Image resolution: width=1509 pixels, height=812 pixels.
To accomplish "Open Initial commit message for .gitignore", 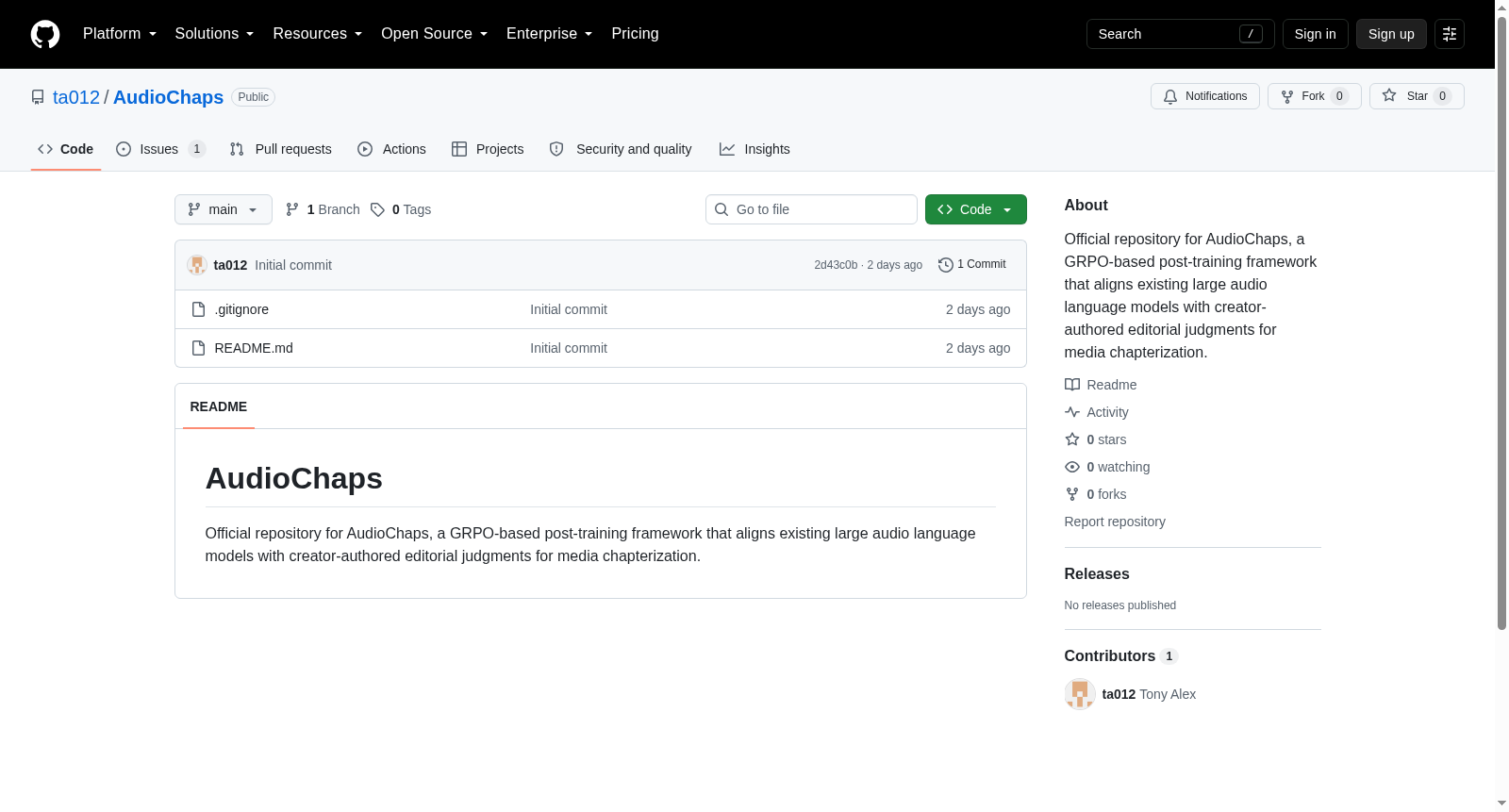I will [569, 309].
